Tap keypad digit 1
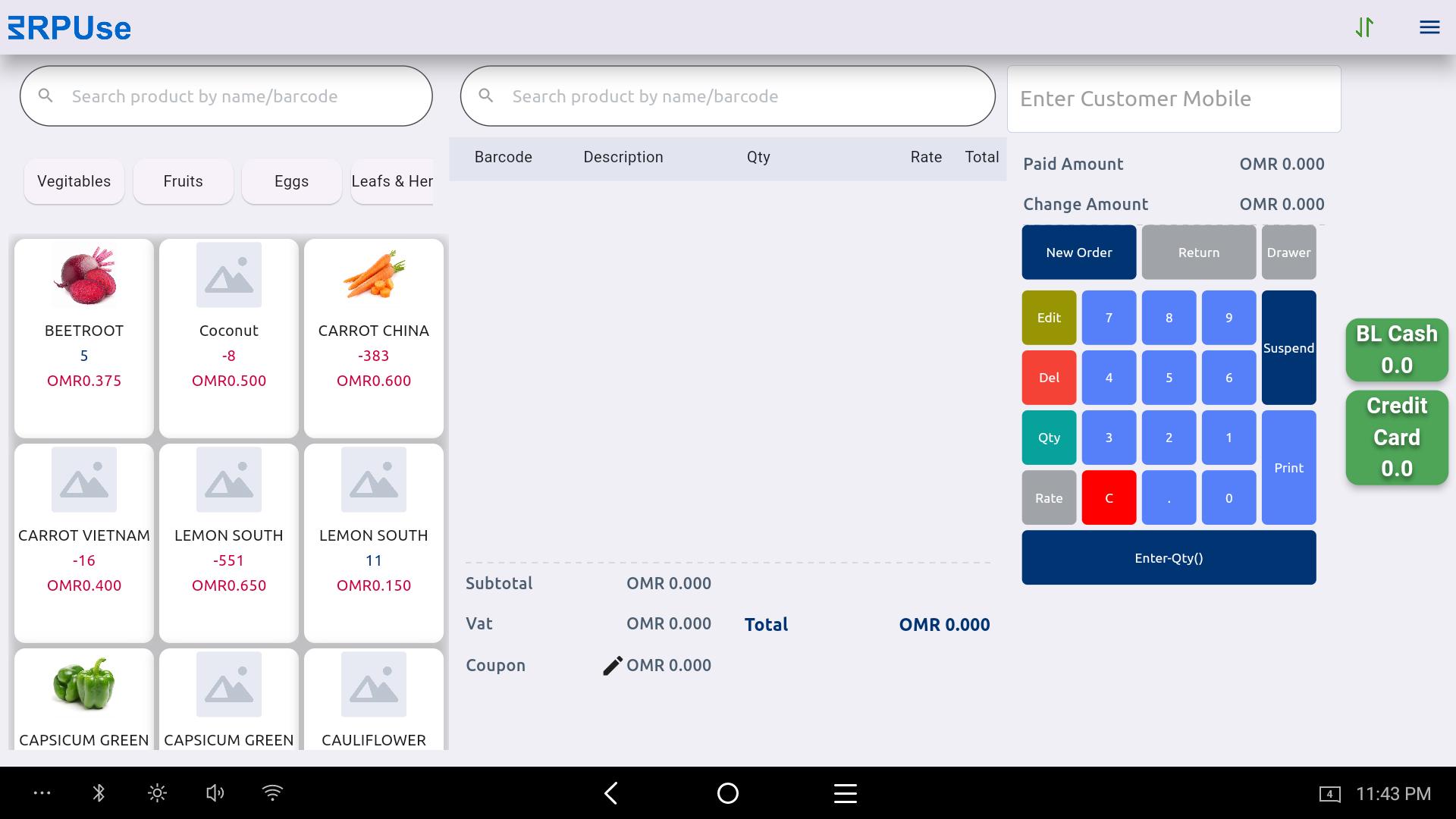The height and width of the screenshot is (819, 1456). coord(1228,438)
